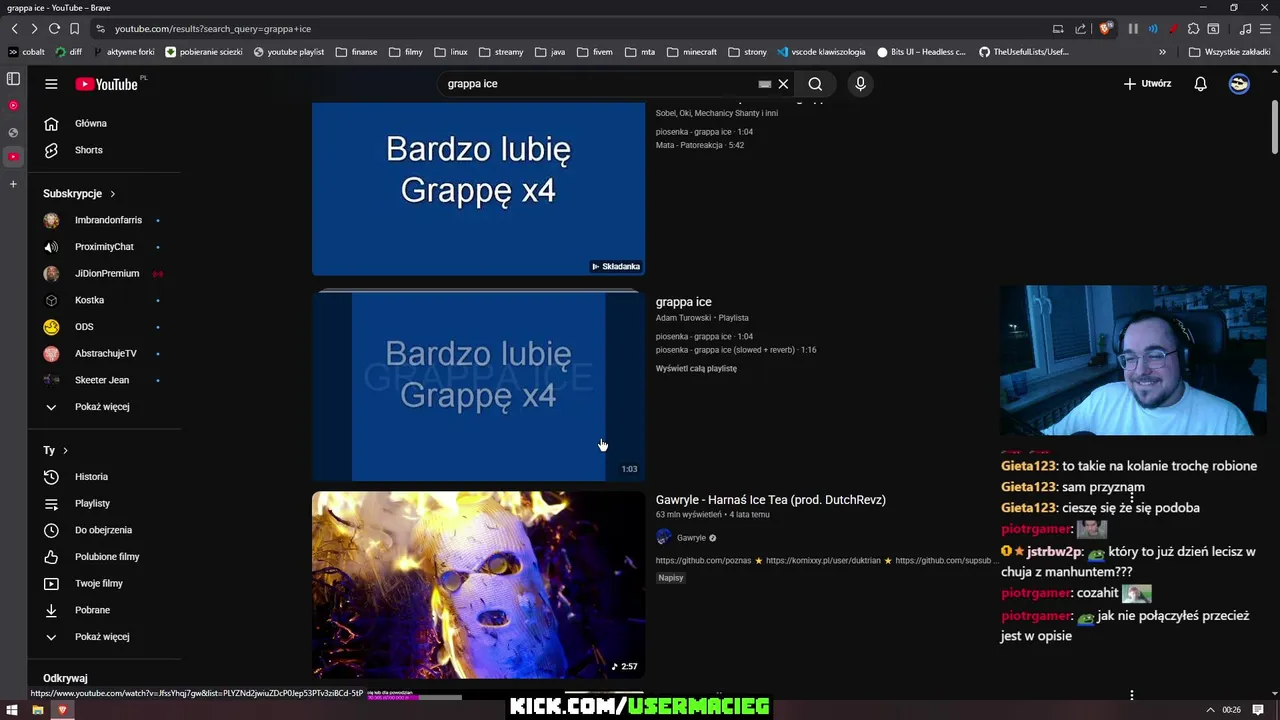Open Gawryle - Harnaś Ice Tea video title
Image resolution: width=1280 pixels, height=720 pixels.
tap(770, 500)
